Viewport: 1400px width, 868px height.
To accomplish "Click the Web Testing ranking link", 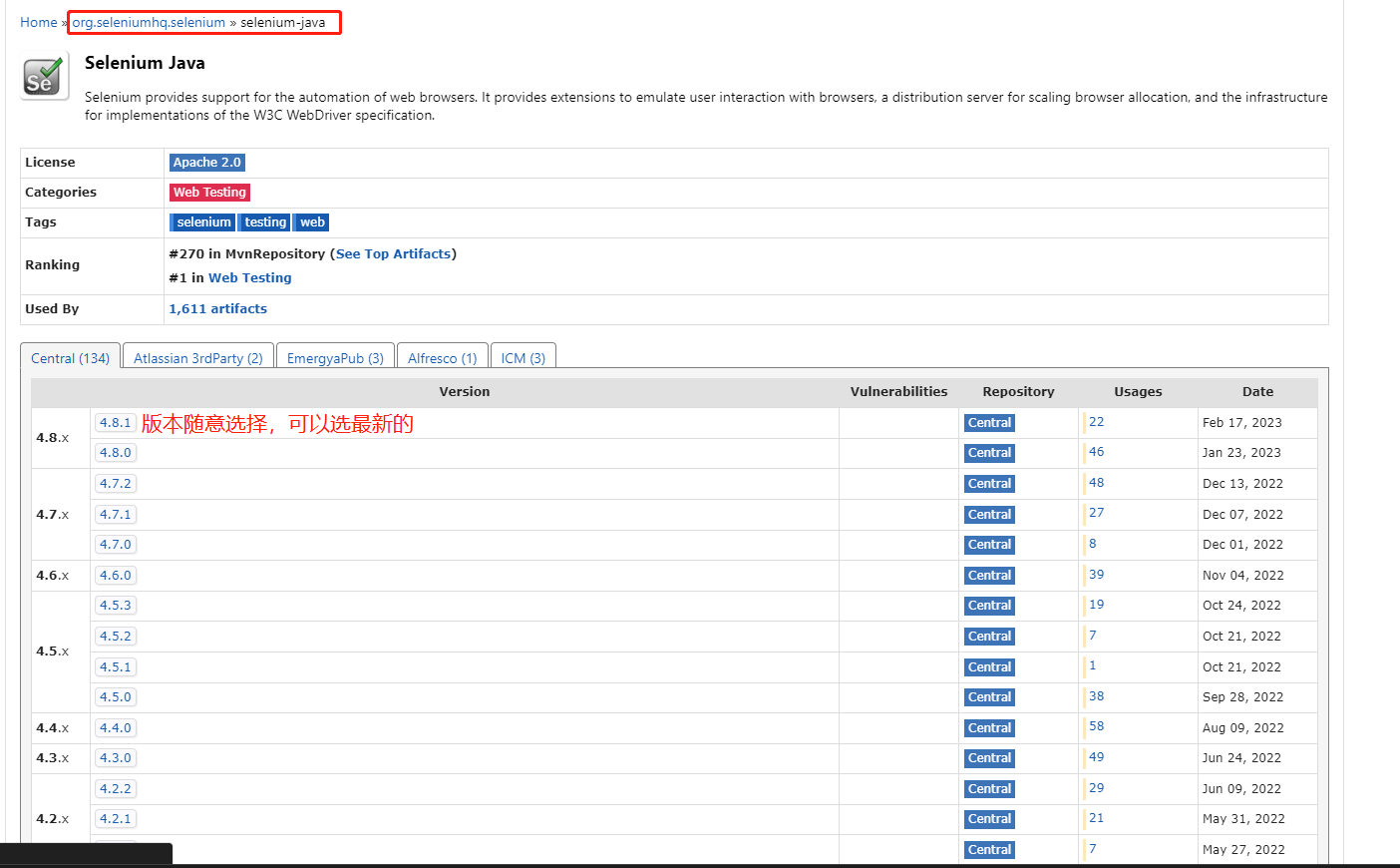I will [249, 277].
